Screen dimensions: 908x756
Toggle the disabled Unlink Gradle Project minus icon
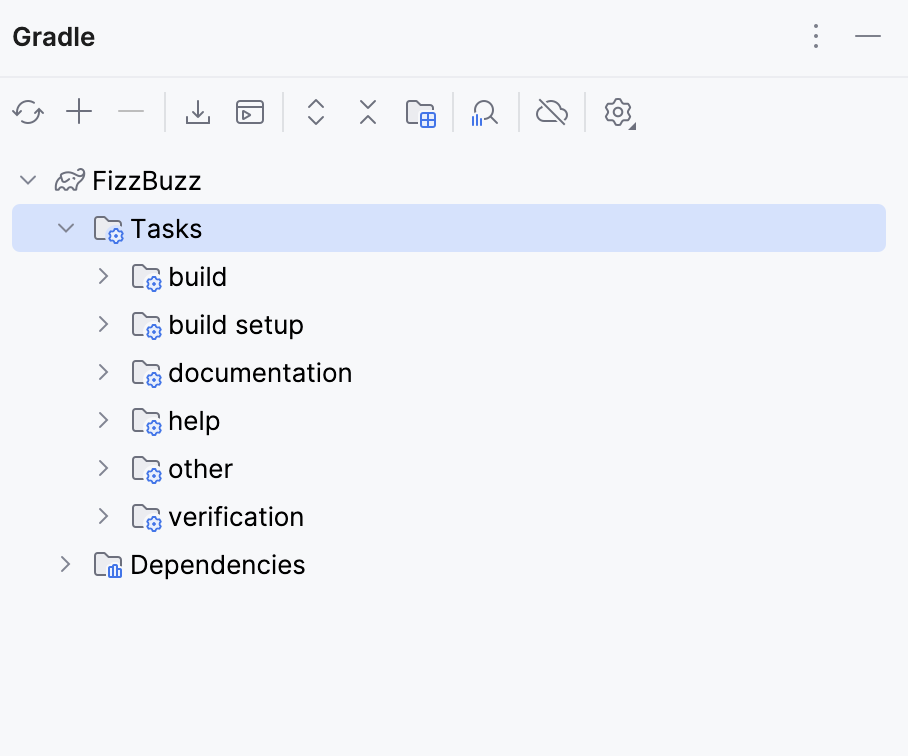point(131,112)
